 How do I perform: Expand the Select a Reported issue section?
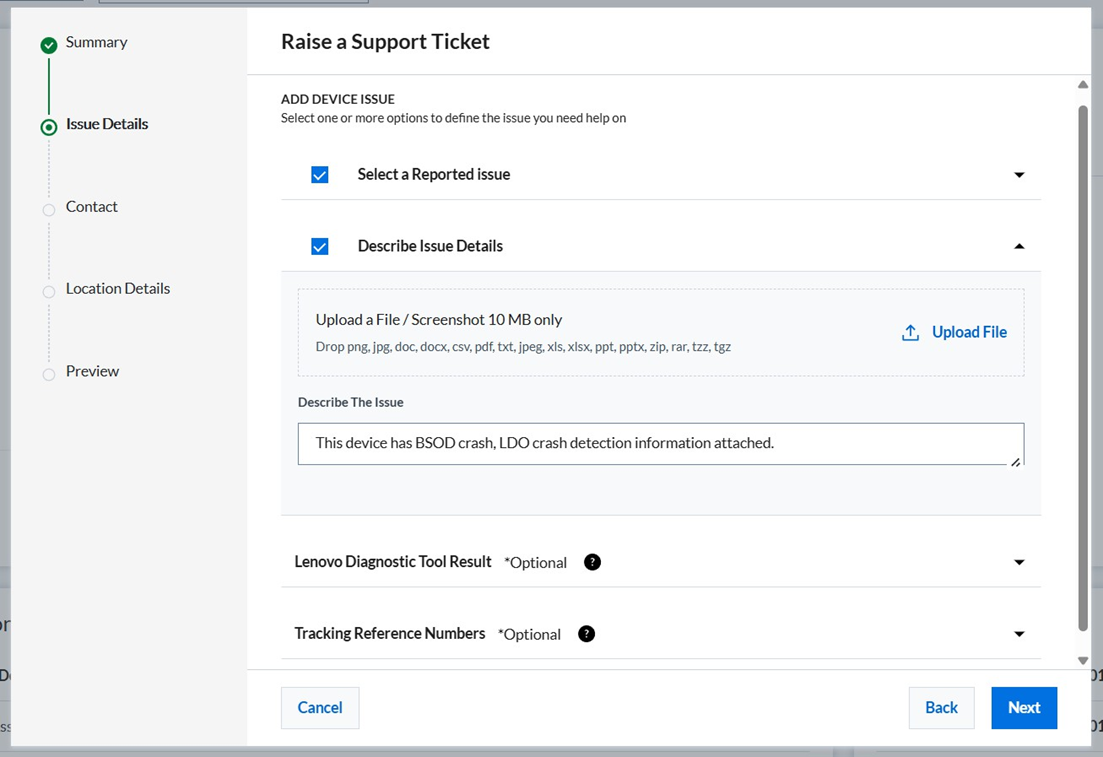(x=1019, y=175)
